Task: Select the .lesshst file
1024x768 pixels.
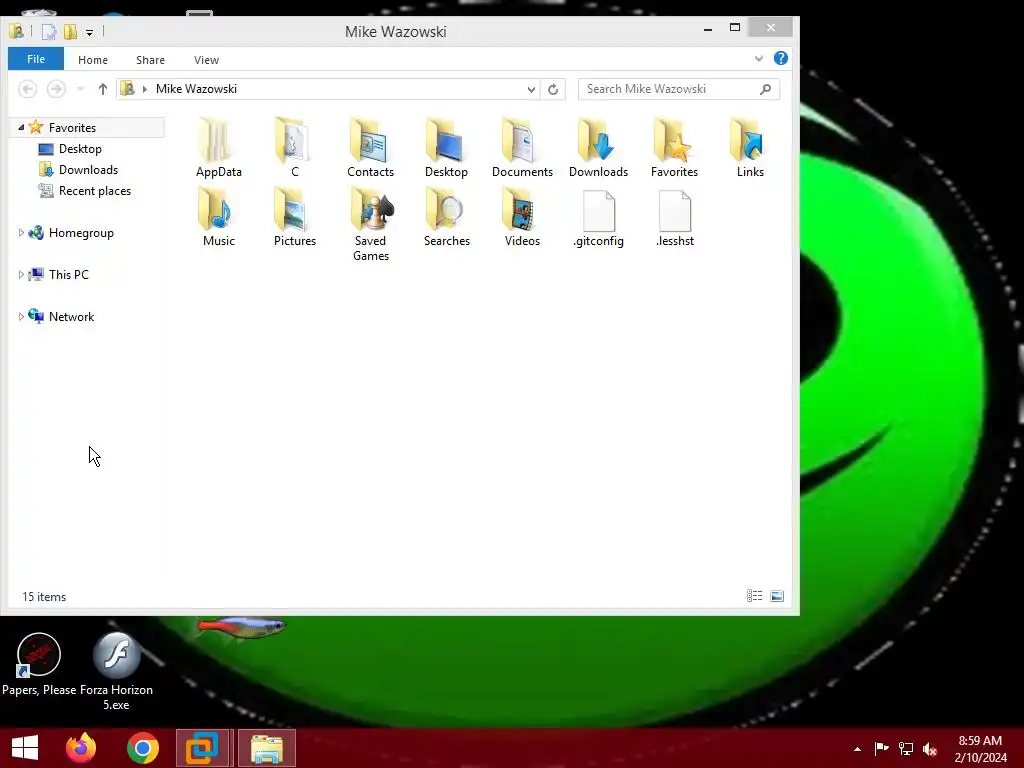Action: (x=674, y=217)
